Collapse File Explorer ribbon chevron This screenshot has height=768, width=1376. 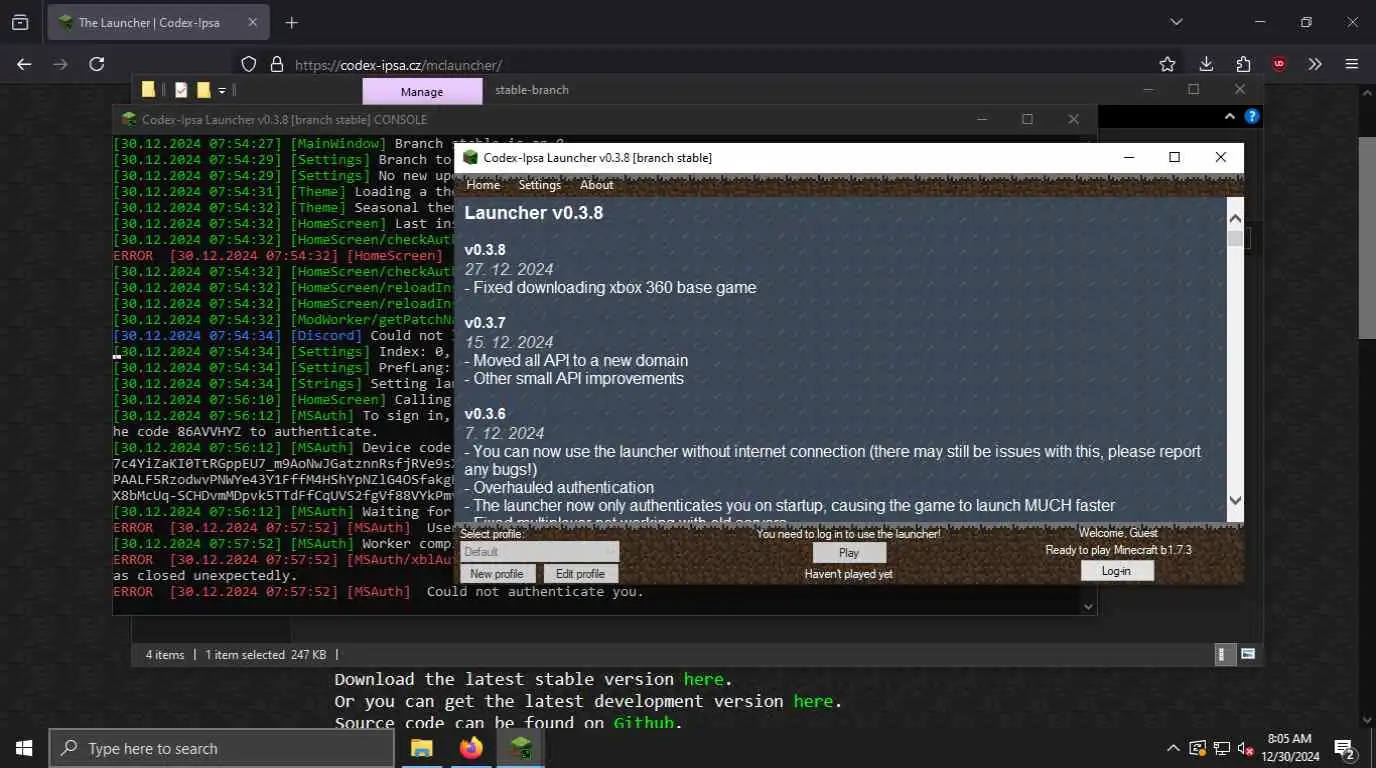[x=1230, y=117]
